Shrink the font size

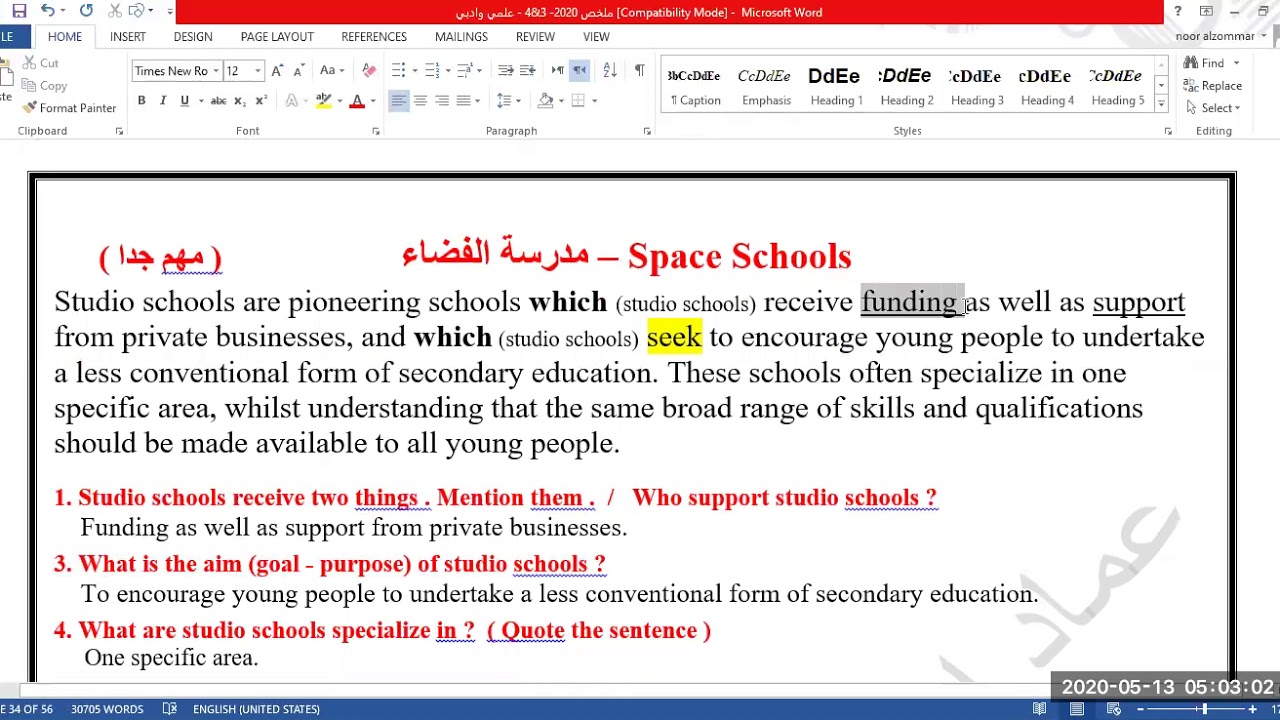pos(298,71)
